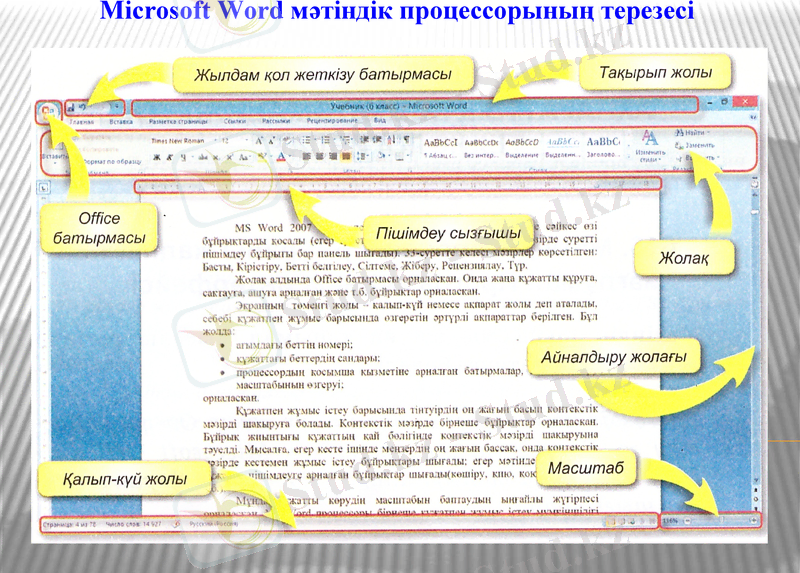
Task: Apply the Абзац с... style
Action: [x=440, y=148]
